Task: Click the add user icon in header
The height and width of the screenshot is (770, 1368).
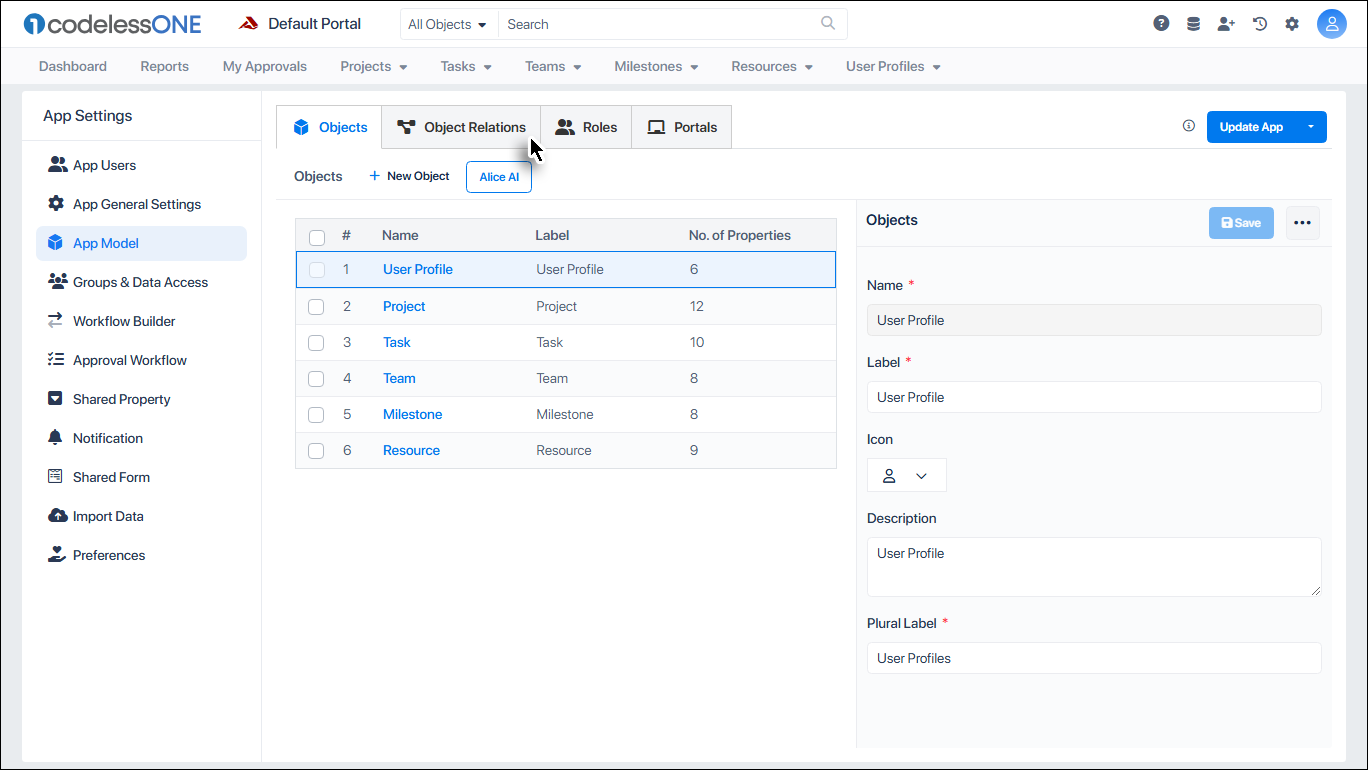Action: point(1226,24)
